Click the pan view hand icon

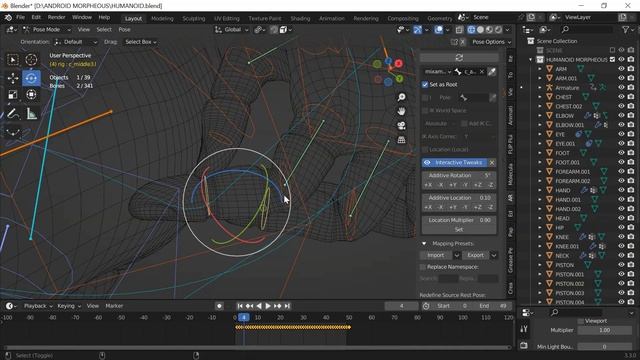(x=402, y=111)
